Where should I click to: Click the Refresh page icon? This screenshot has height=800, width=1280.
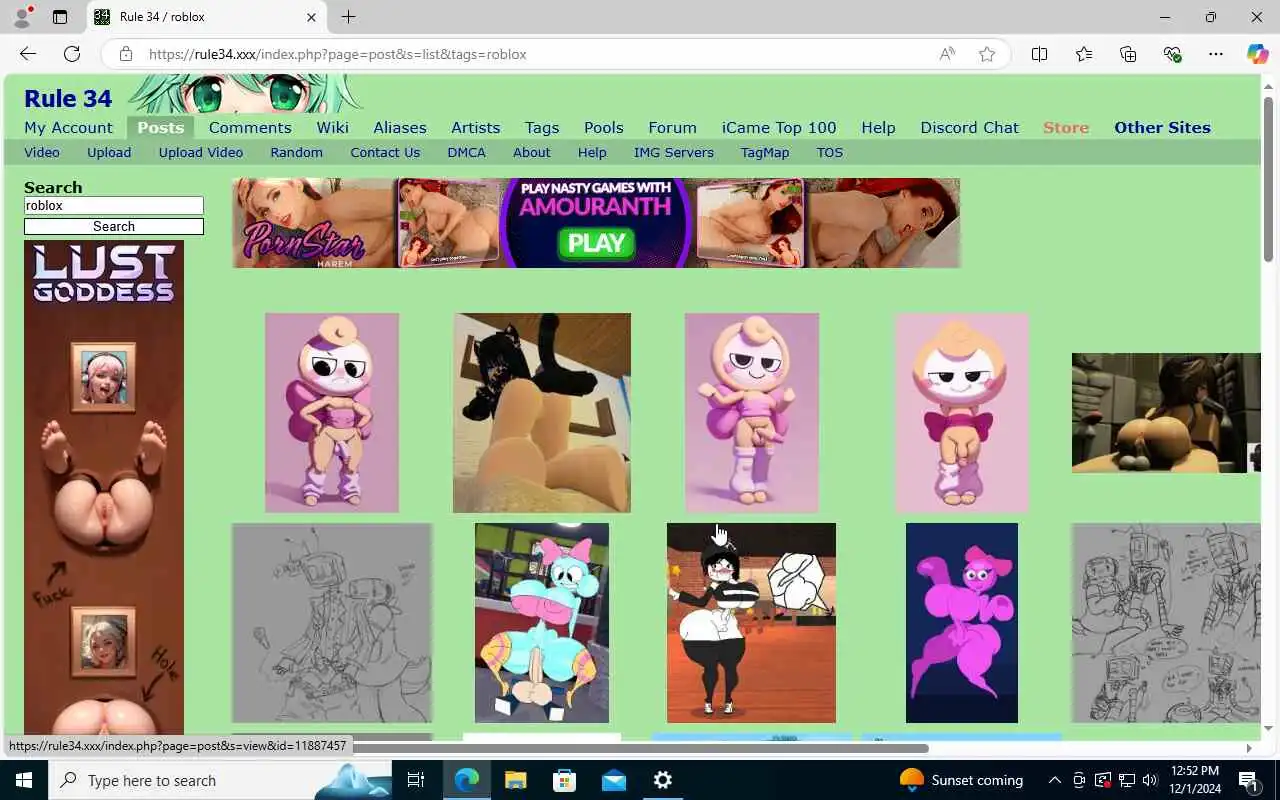72,54
